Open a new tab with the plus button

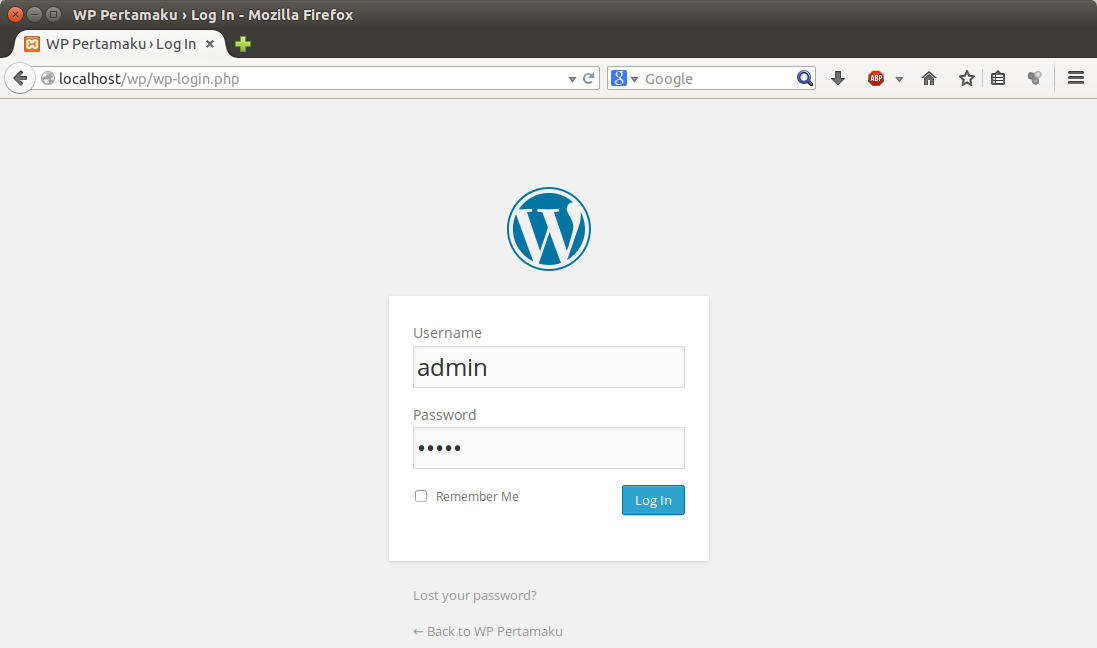(243, 44)
